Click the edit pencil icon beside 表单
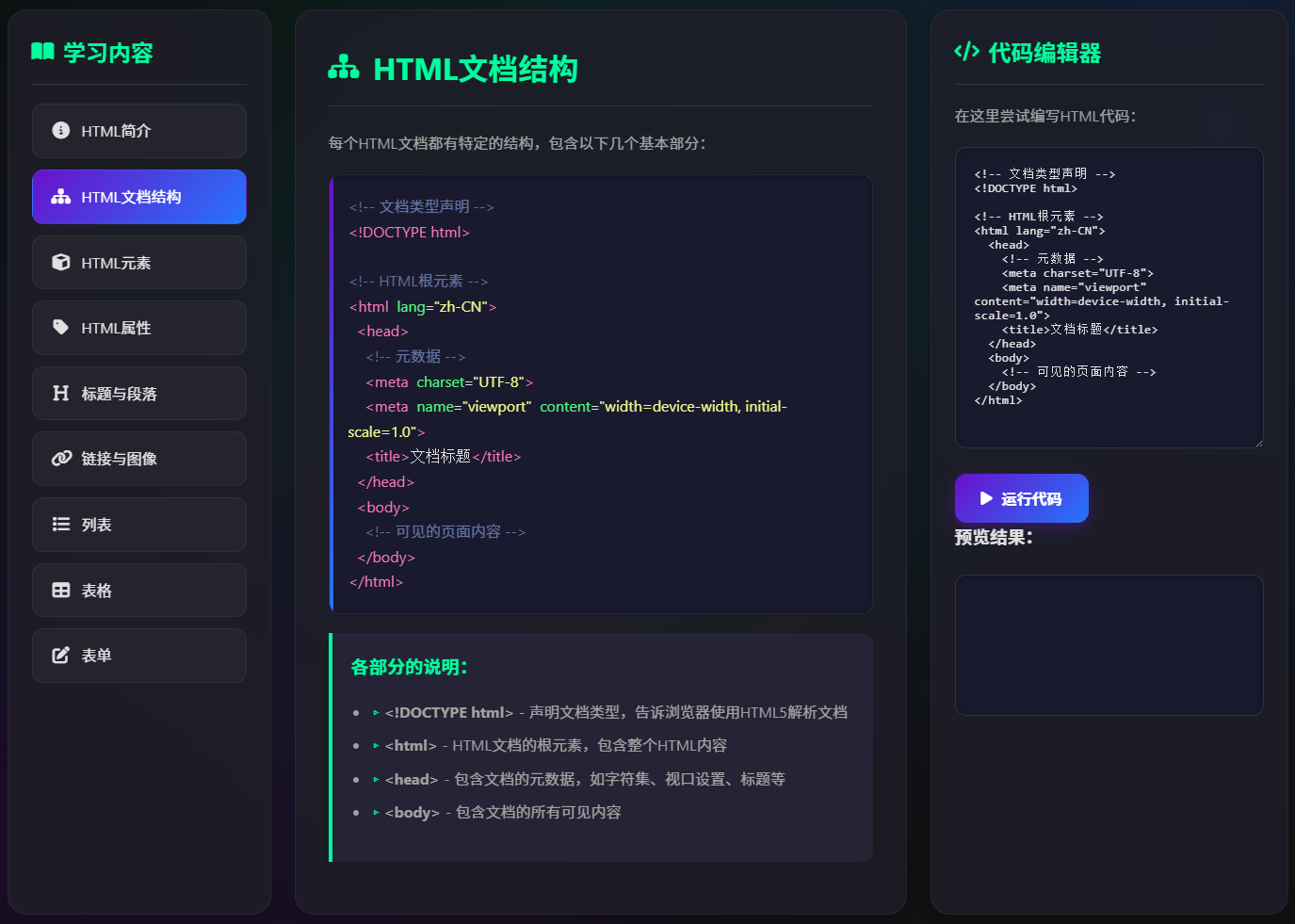 pyautogui.click(x=61, y=656)
